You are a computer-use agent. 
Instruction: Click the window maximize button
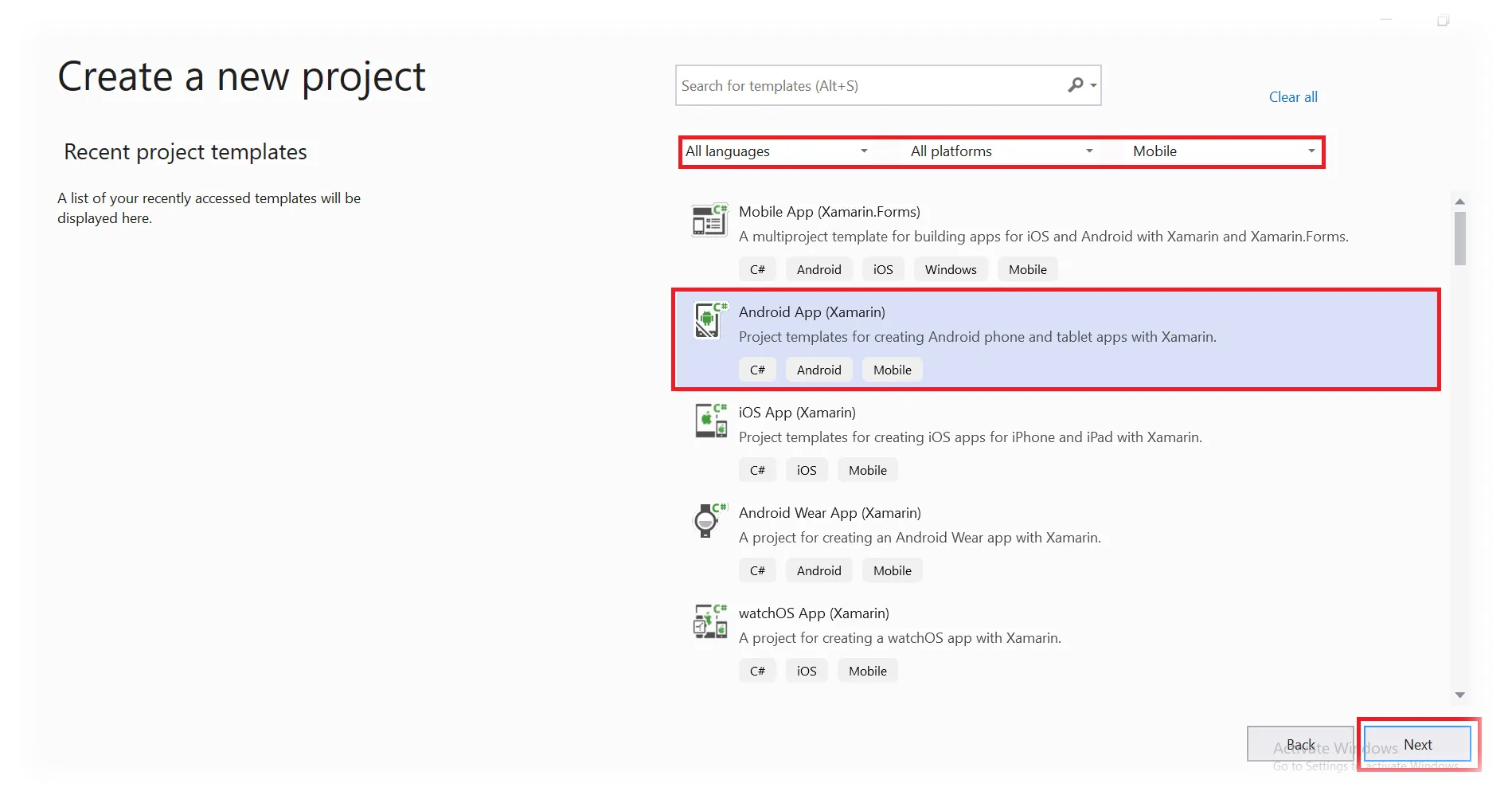(x=1443, y=21)
